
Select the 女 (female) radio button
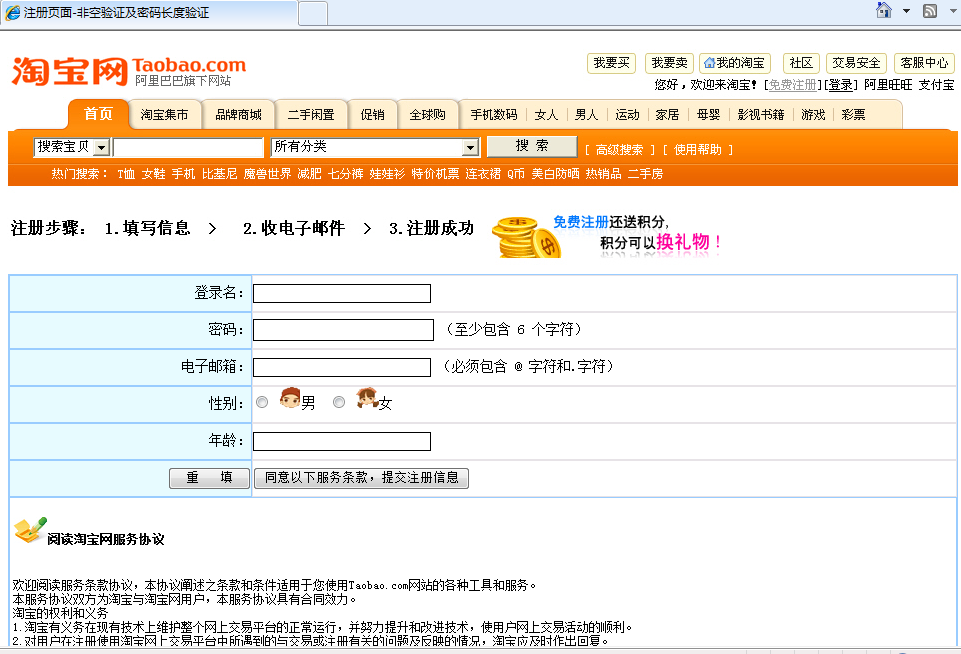[339, 402]
